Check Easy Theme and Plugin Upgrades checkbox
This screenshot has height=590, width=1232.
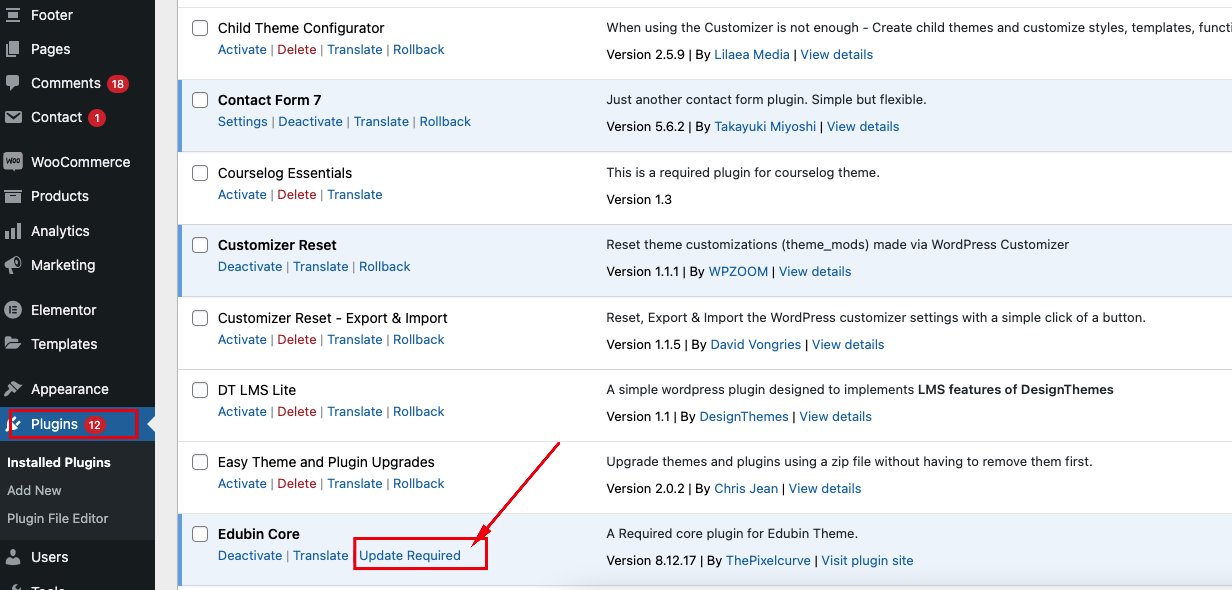(200, 462)
